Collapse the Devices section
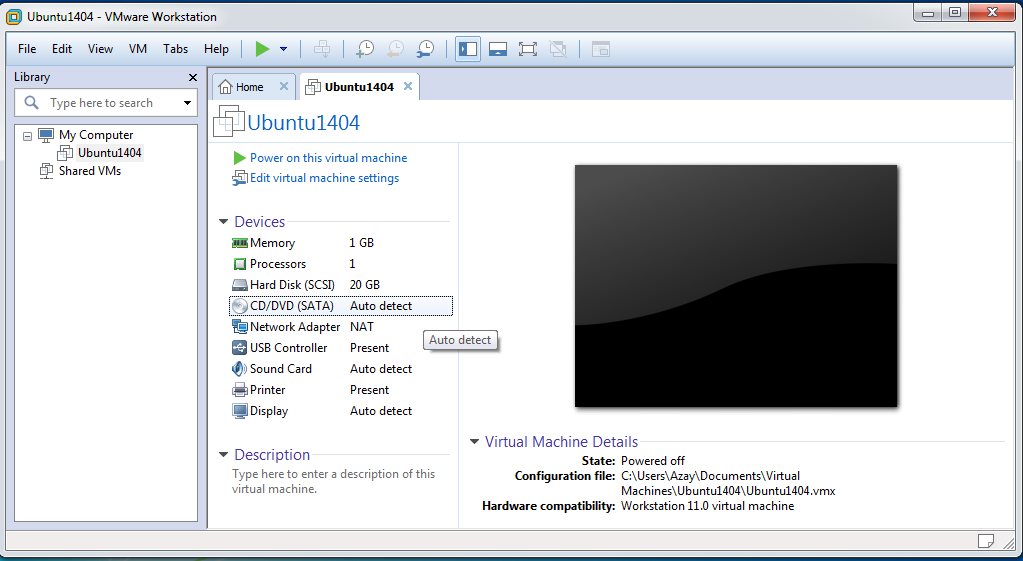This screenshot has height=561, width=1023. tap(224, 222)
